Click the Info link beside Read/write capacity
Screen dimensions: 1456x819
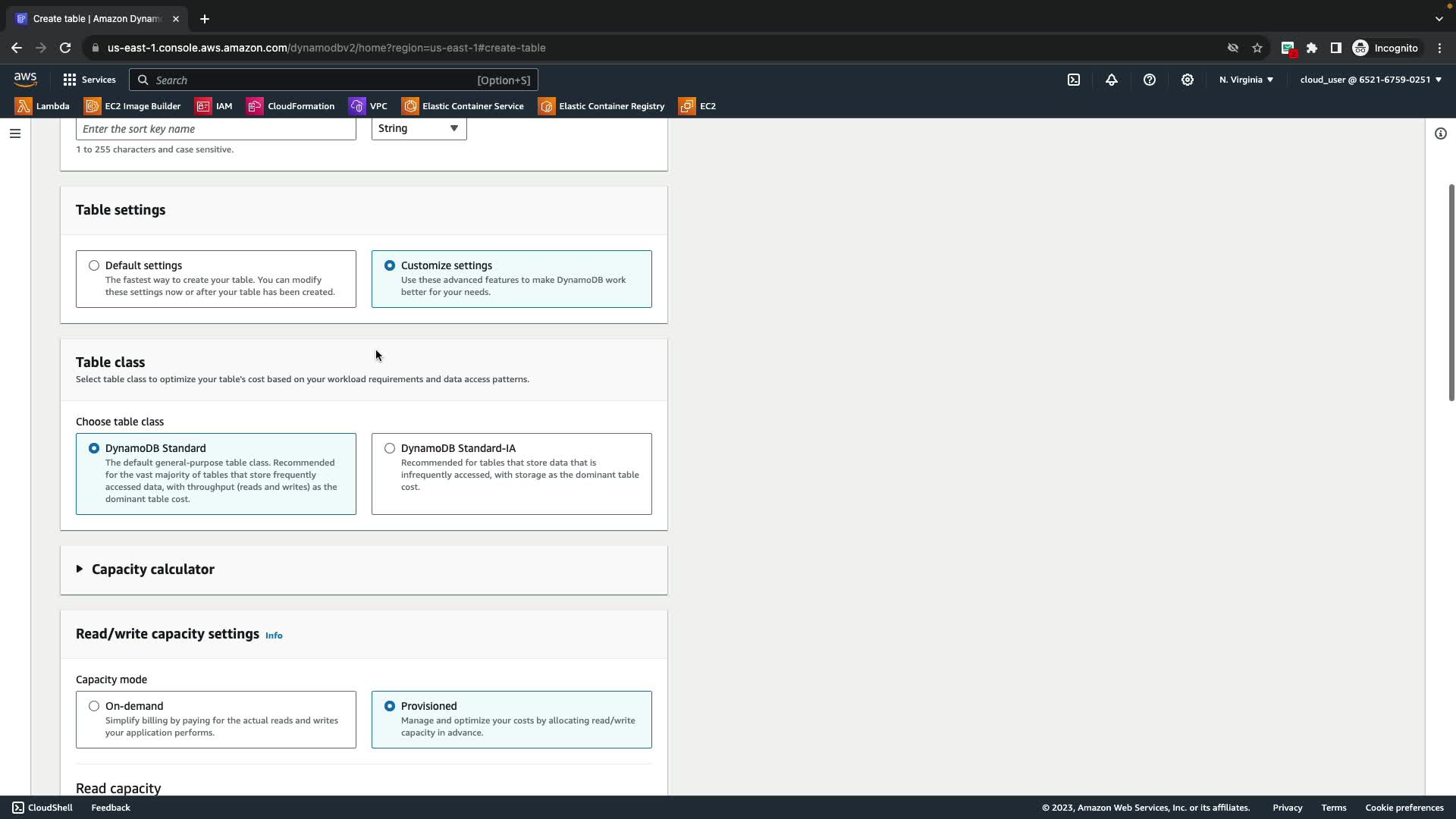point(274,635)
